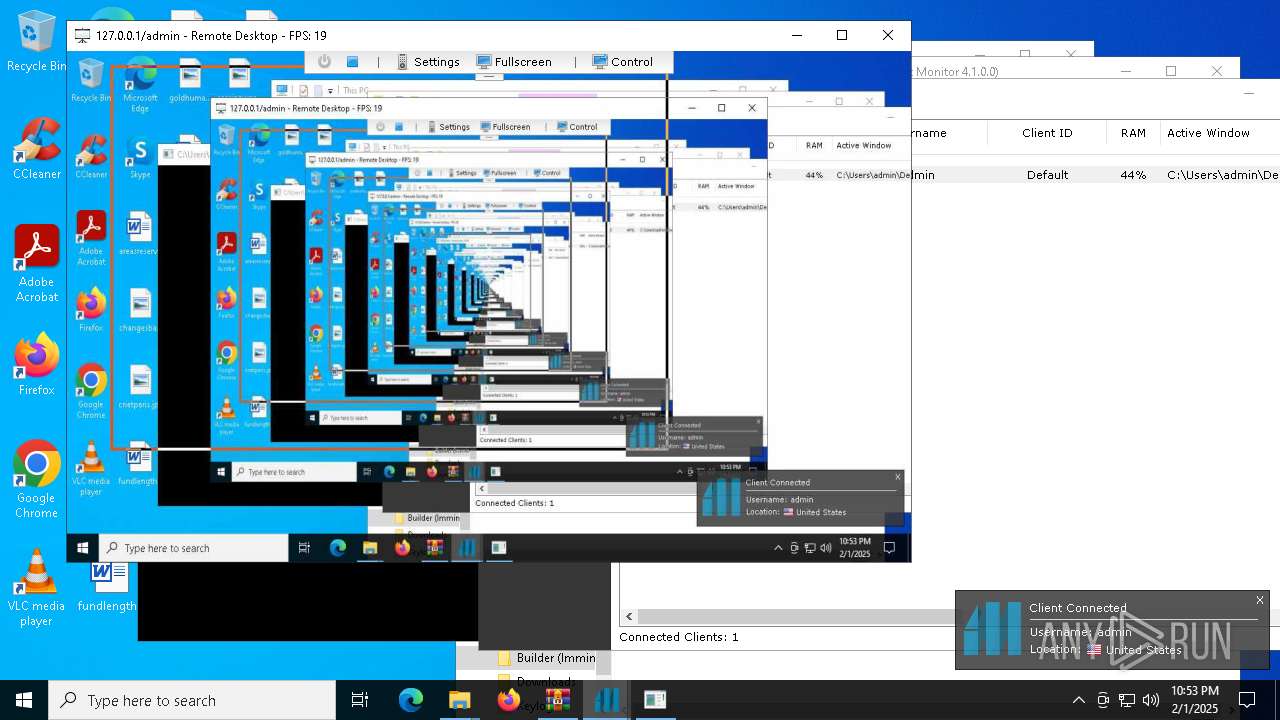Expand hidden icons in the local system tray
This screenshot has height=720, width=1280.
click(x=1078, y=700)
